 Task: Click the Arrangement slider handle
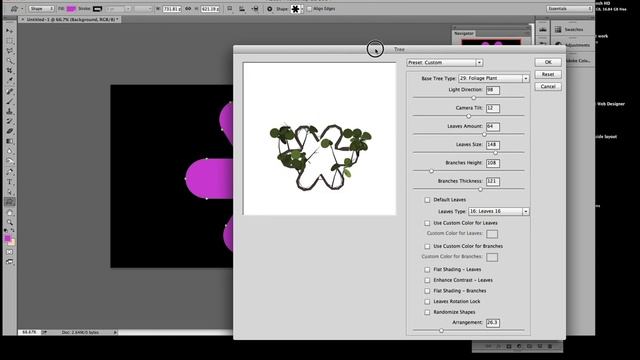point(441,331)
